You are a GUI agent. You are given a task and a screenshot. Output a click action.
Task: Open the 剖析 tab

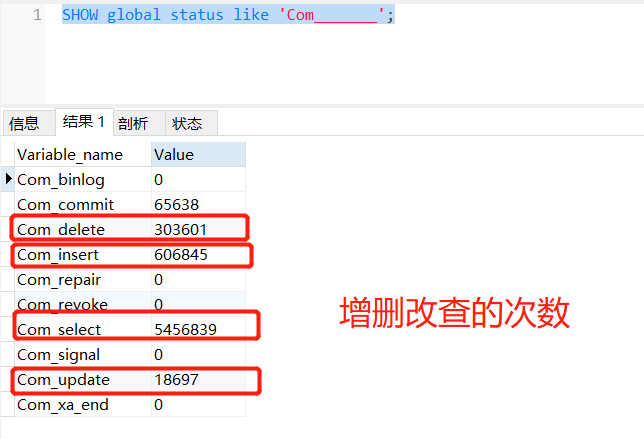pos(139,123)
